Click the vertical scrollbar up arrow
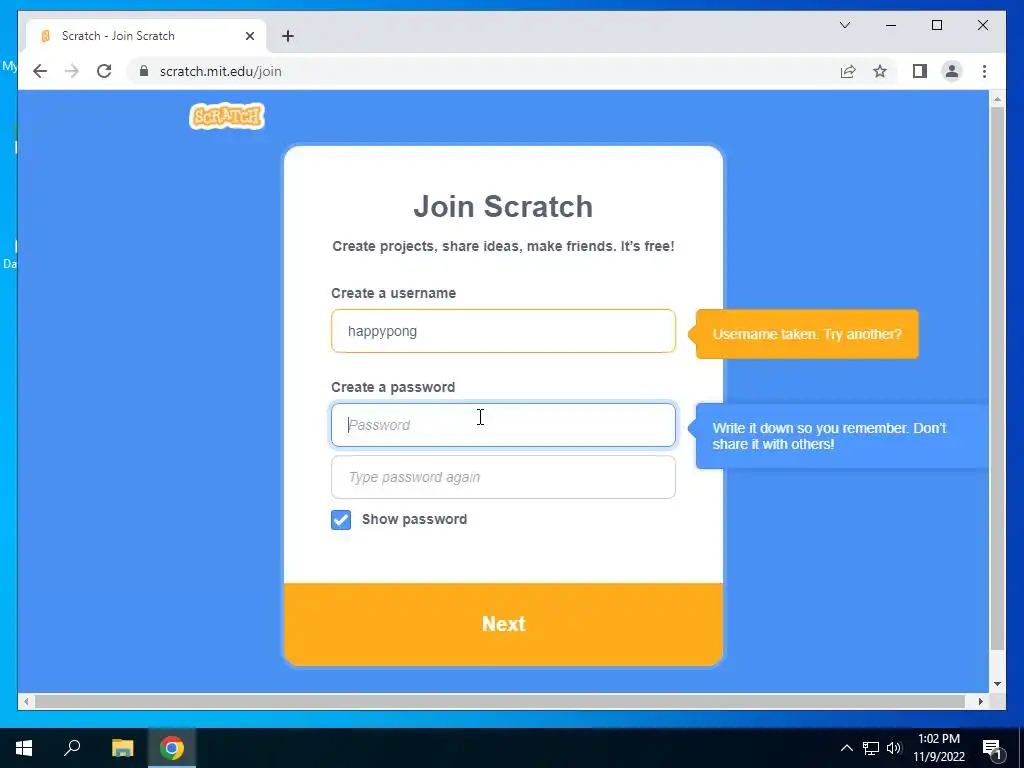Image resolution: width=1024 pixels, height=768 pixels. [997, 99]
